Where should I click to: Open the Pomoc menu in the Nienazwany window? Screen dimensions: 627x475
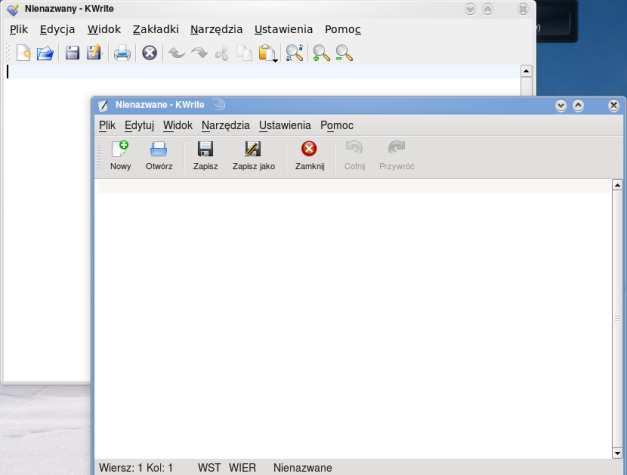coord(343,29)
